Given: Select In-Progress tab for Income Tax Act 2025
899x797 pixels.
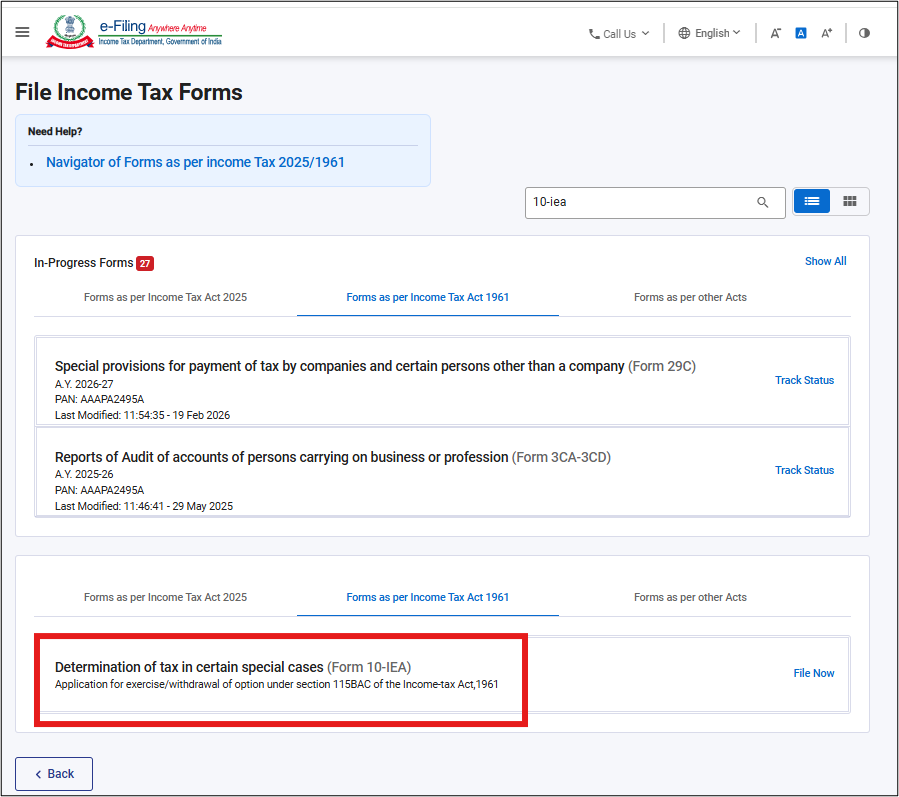Looking at the screenshot, I should pyautogui.click(x=165, y=298).
